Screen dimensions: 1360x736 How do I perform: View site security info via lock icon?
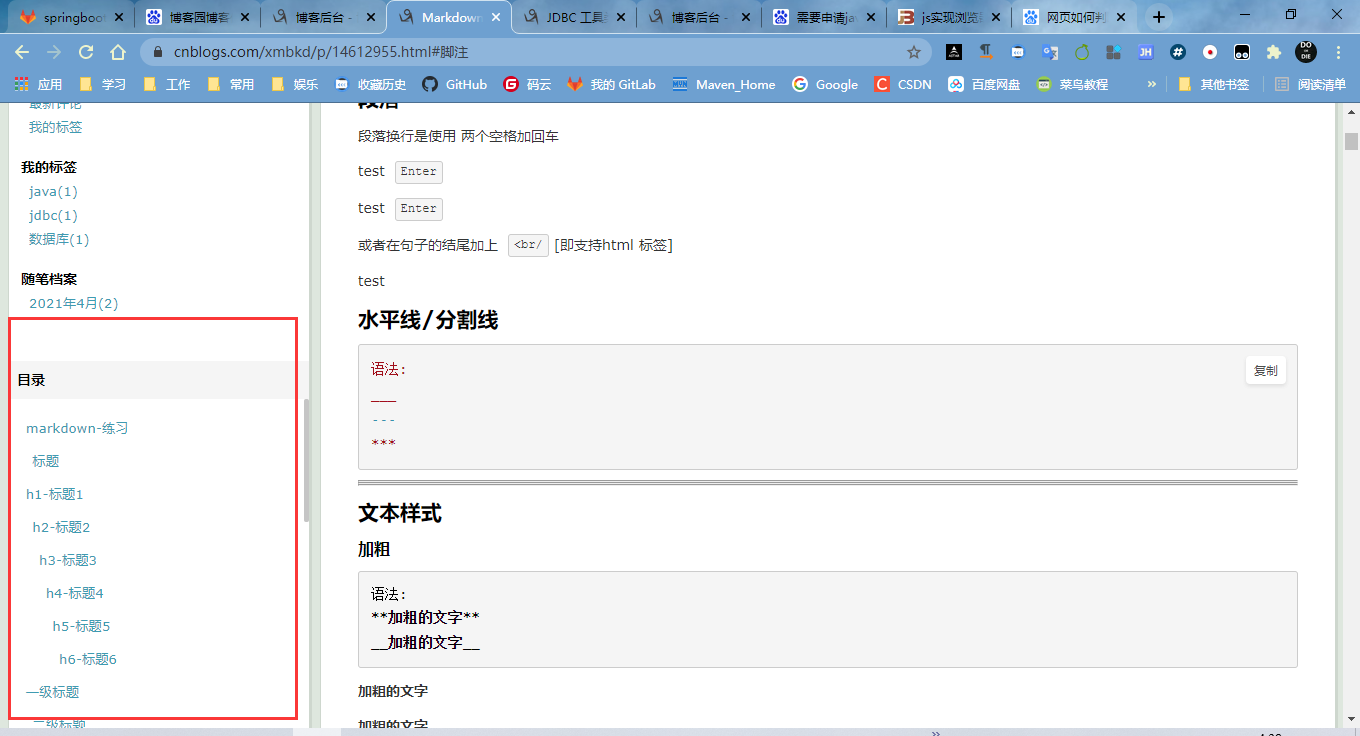[158, 52]
